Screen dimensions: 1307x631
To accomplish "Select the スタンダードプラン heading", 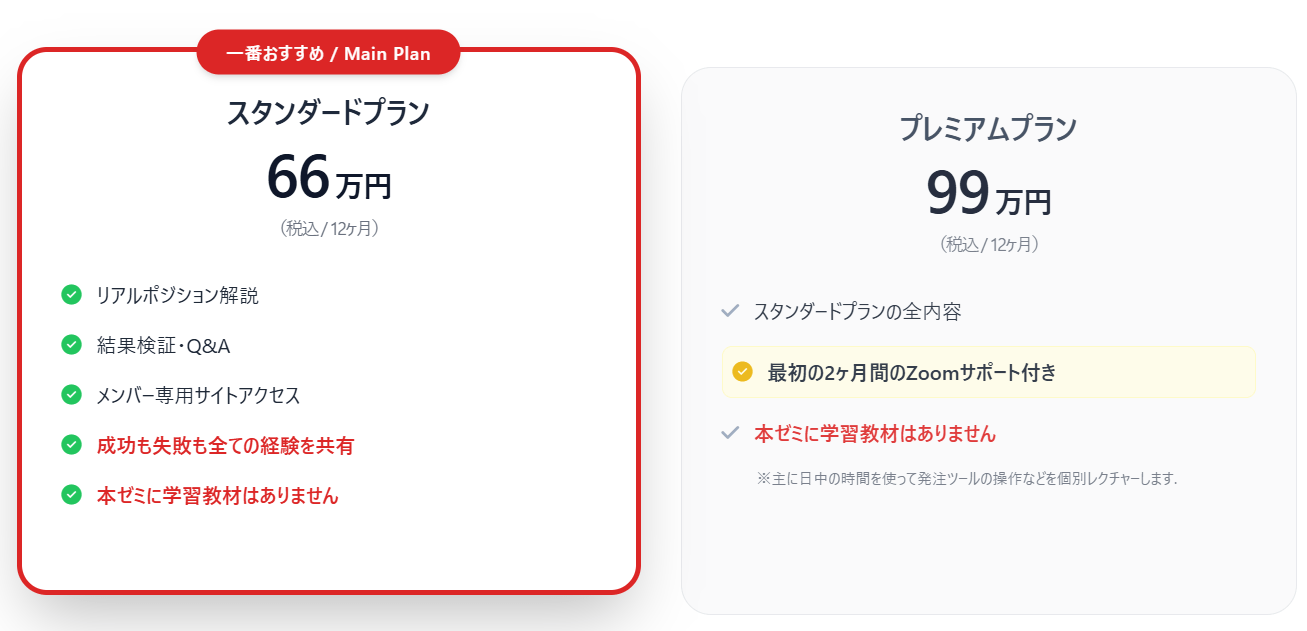I will coord(328,112).
